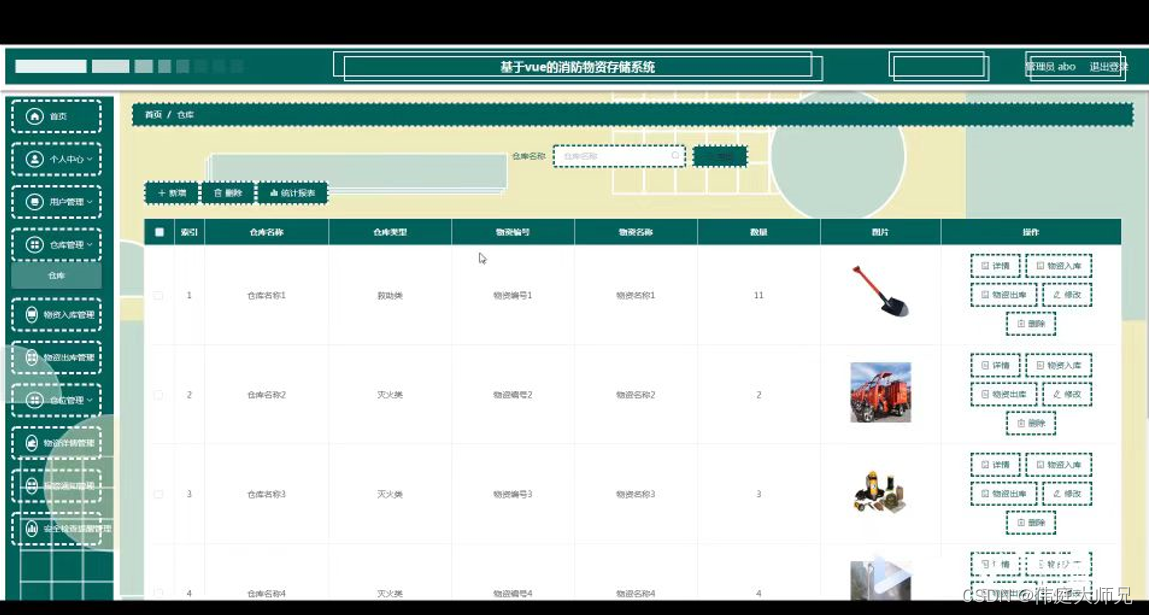Viewport: 1149px width, 615px height.
Task: Open the shovel image in row 1
Action: (x=880, y=291)
